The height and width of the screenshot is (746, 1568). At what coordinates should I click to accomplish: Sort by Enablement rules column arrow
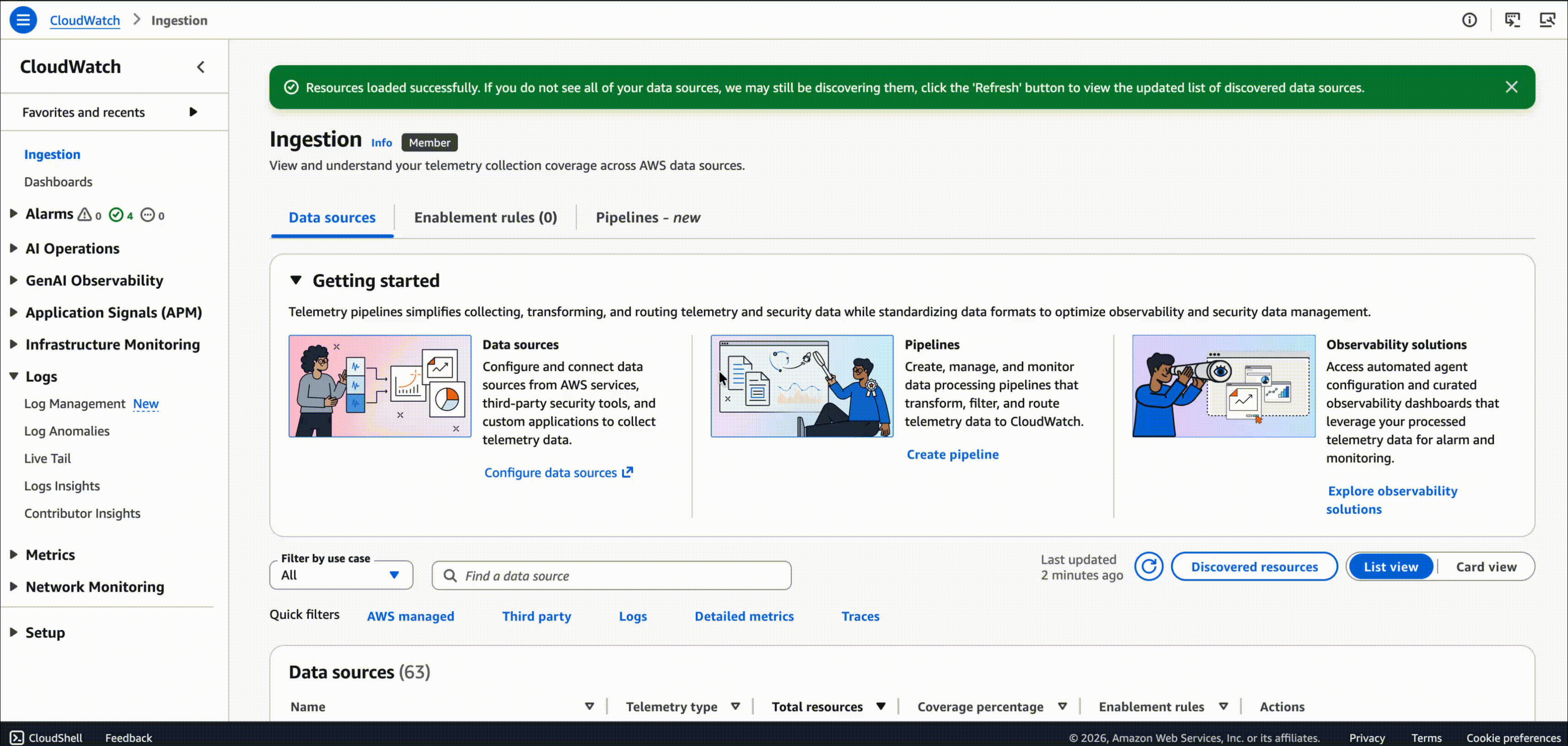(x=1223, y=707)
